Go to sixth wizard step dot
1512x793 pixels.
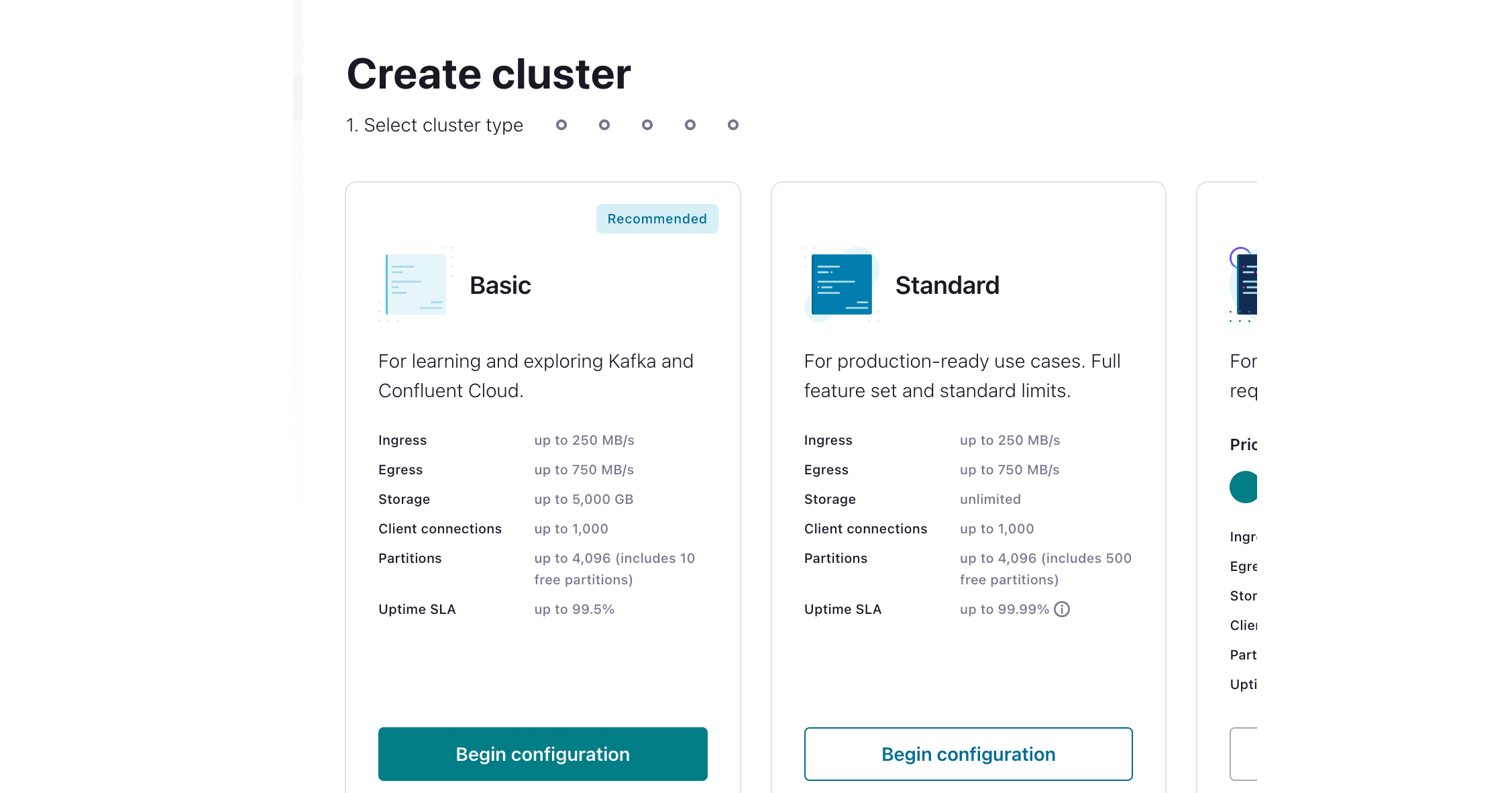[x=733, y=125]
